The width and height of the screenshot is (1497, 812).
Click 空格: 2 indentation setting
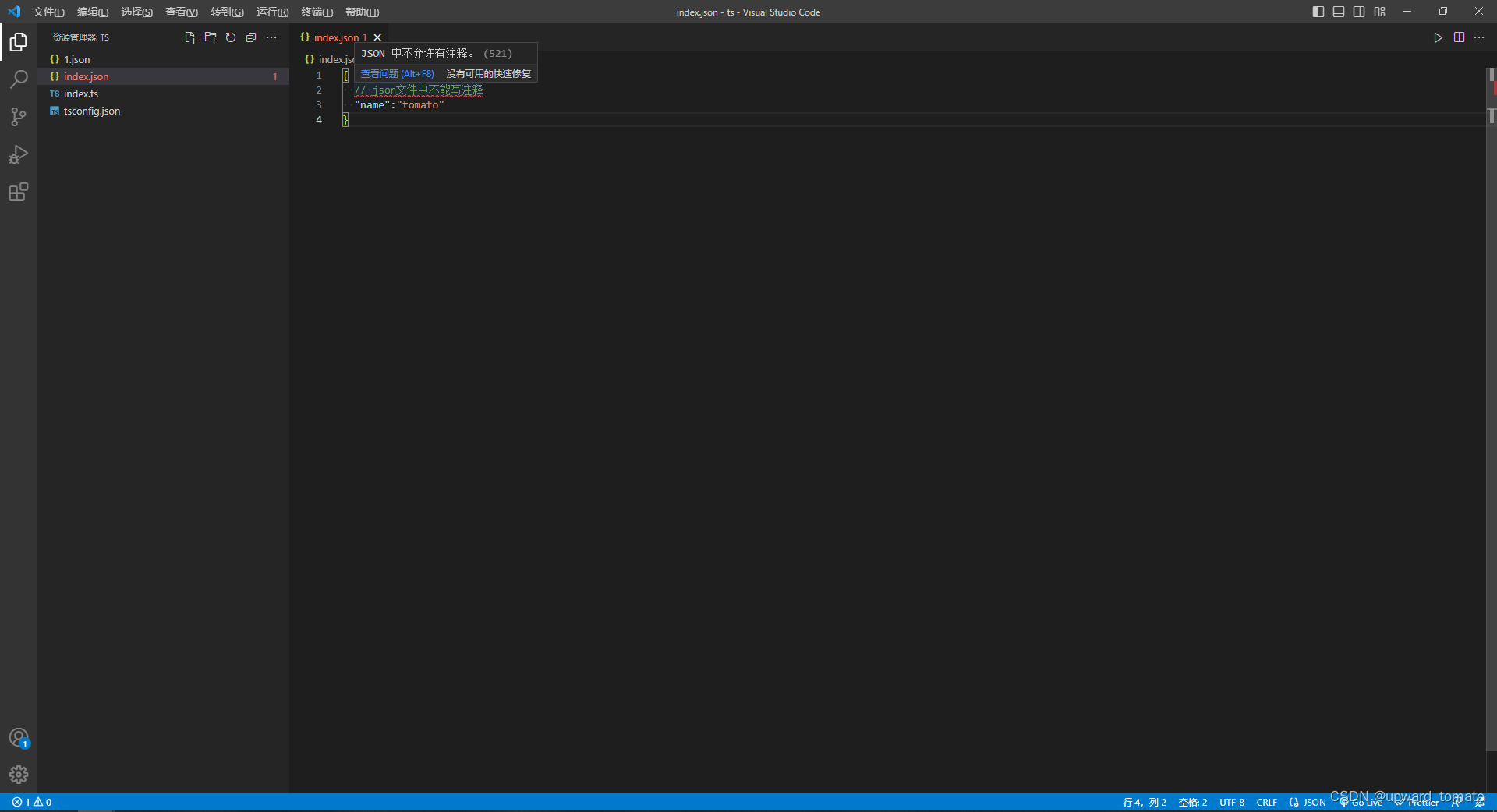(x=1193, y=802)
